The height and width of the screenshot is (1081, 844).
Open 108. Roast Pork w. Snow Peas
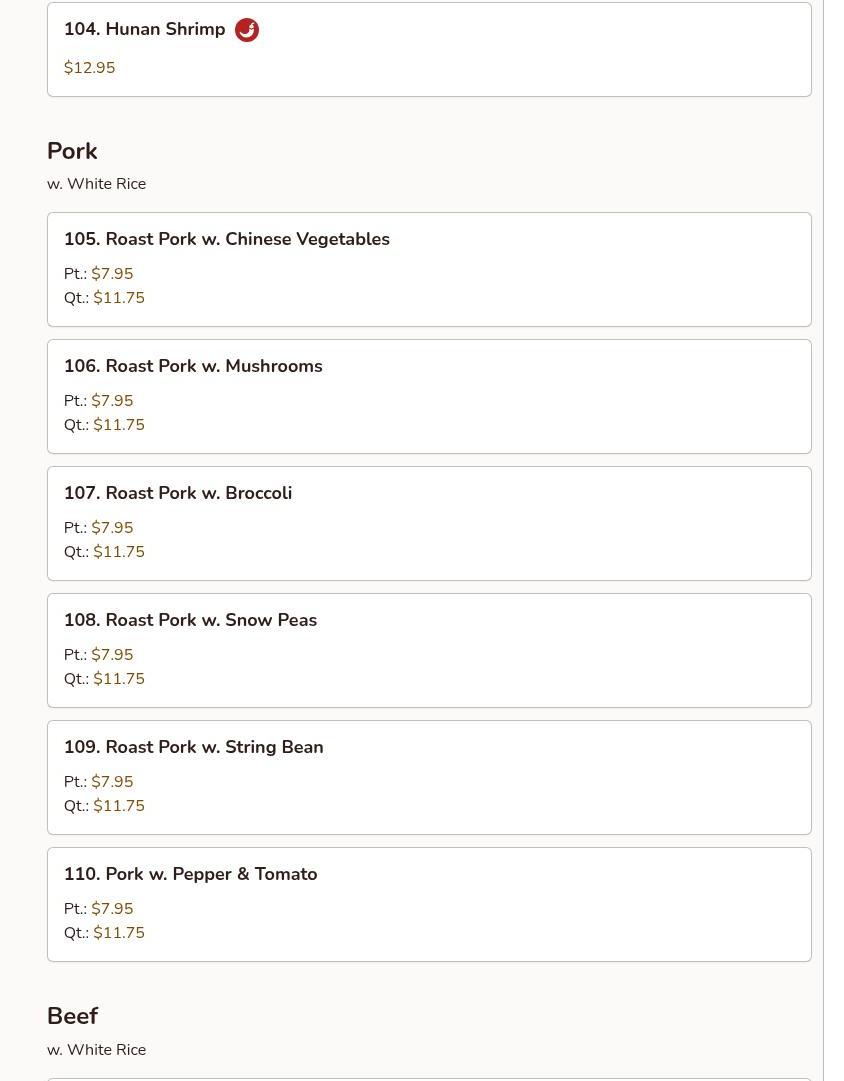pyautogui.click(x=190, y=620)
